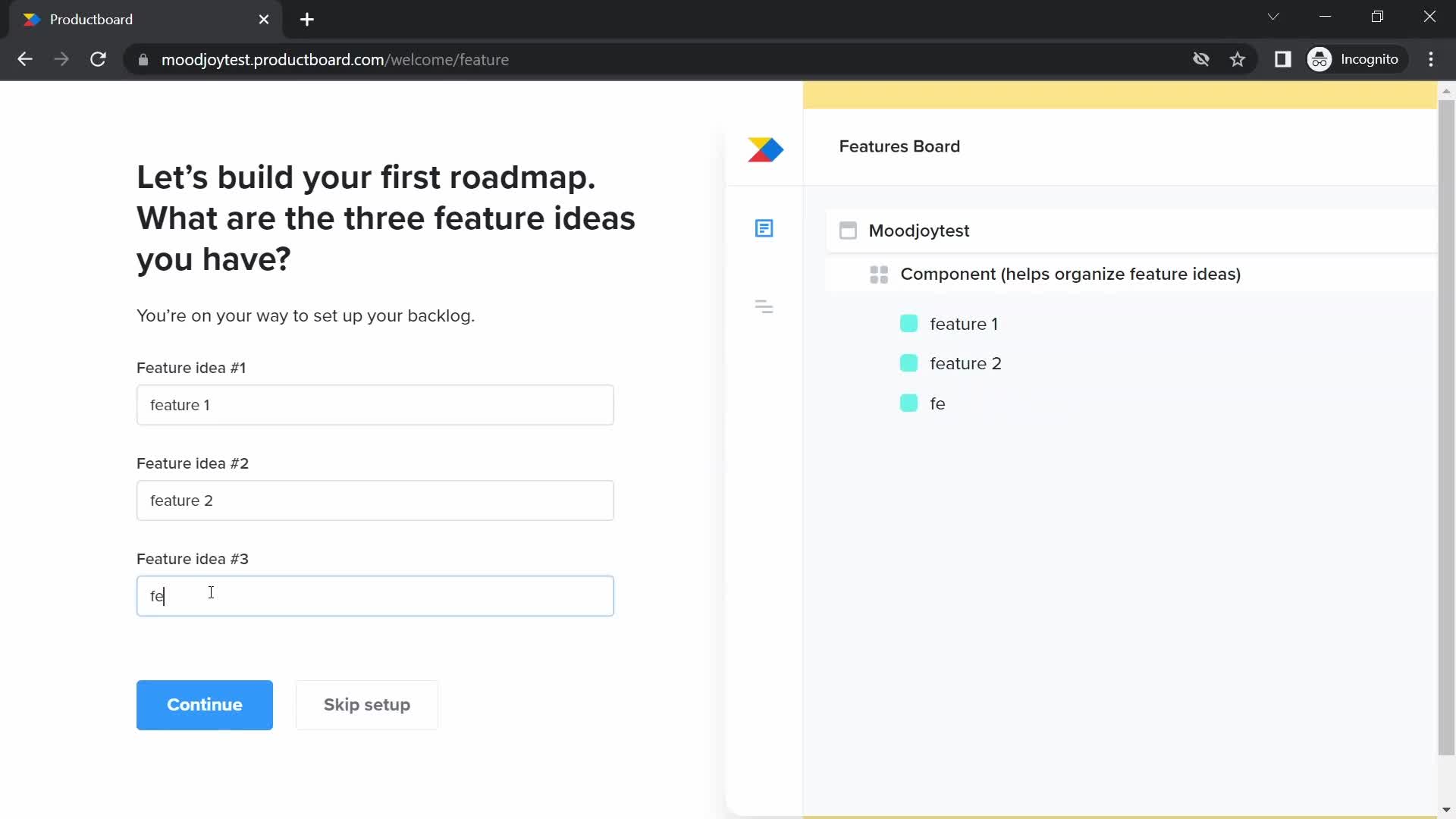
Task: Click the Component grid icon
Action: (879, 275)
